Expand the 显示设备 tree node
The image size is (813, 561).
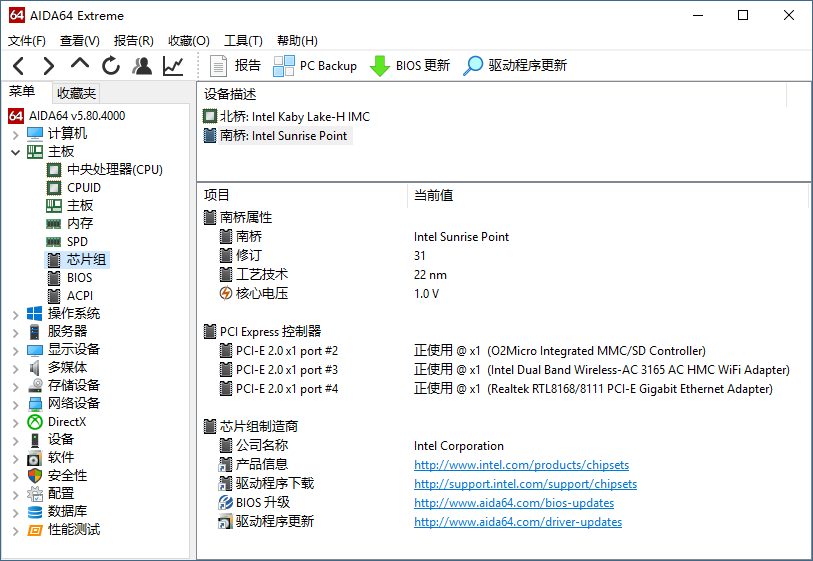pos(16,350)
